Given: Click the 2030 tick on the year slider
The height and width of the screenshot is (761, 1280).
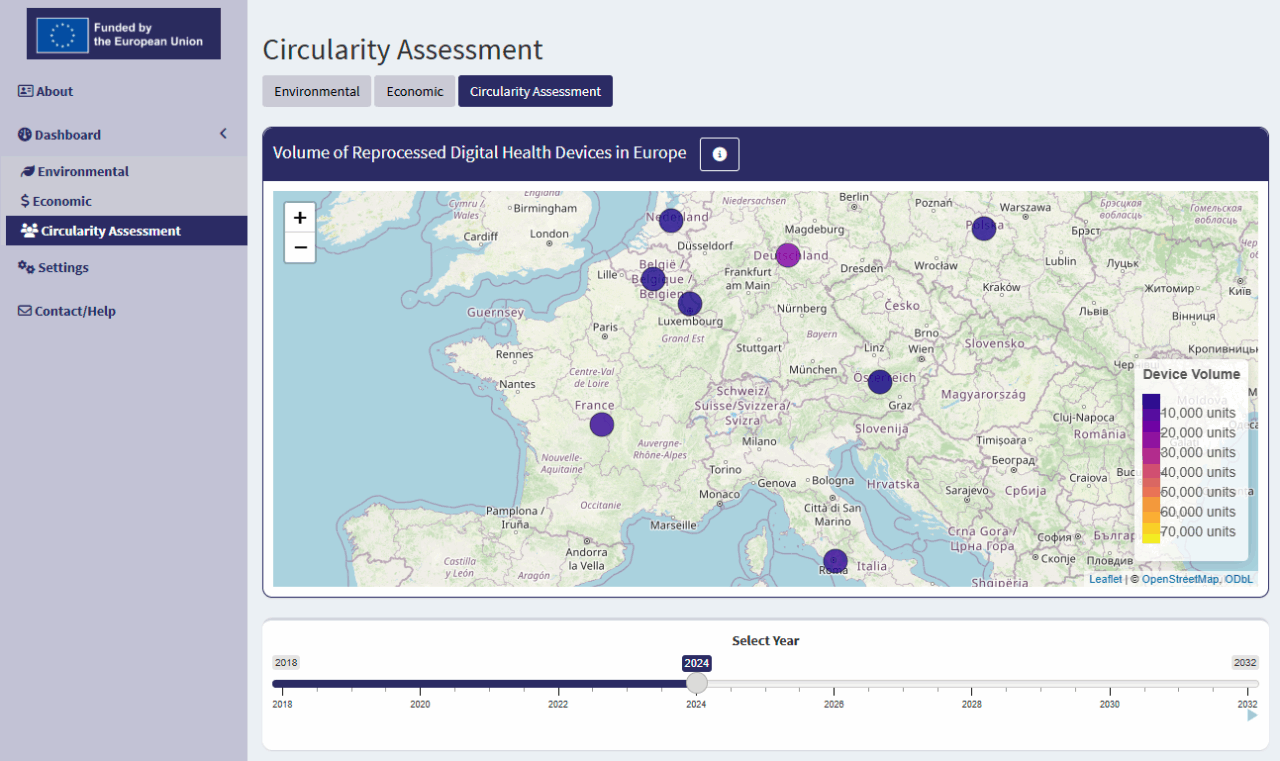Looking at the screenshot, I should [1110, 704].
